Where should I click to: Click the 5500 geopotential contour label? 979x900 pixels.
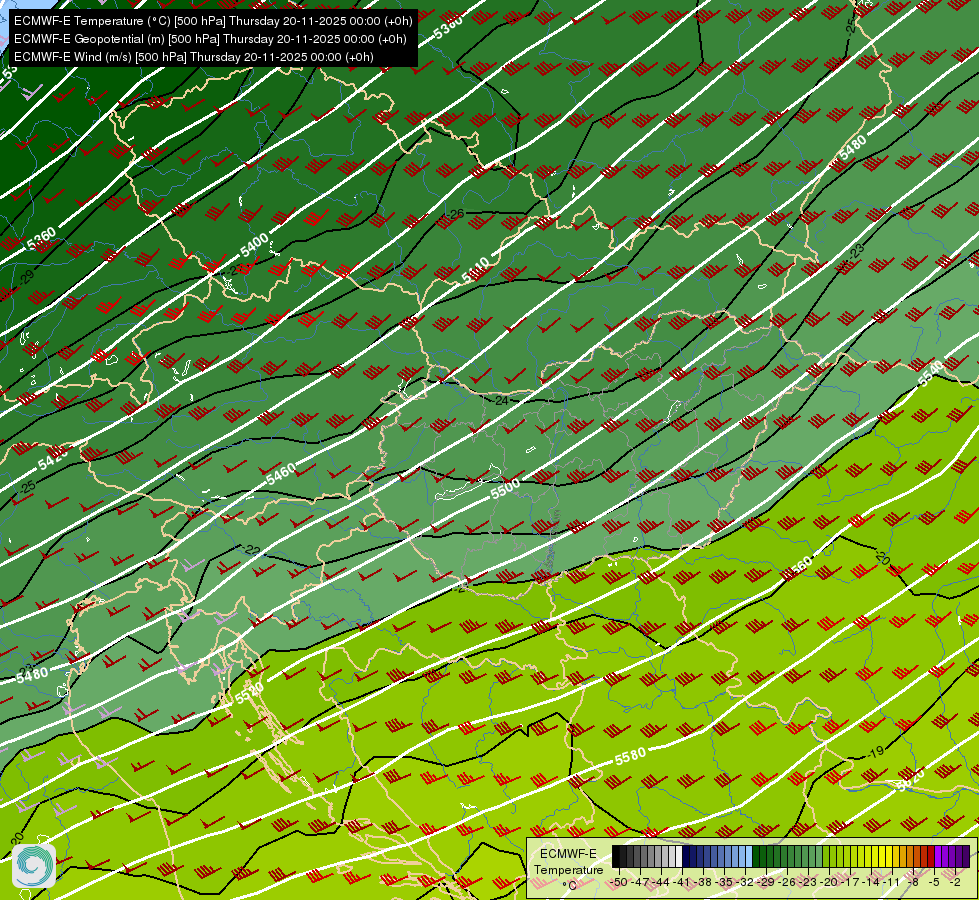(505, 489)
